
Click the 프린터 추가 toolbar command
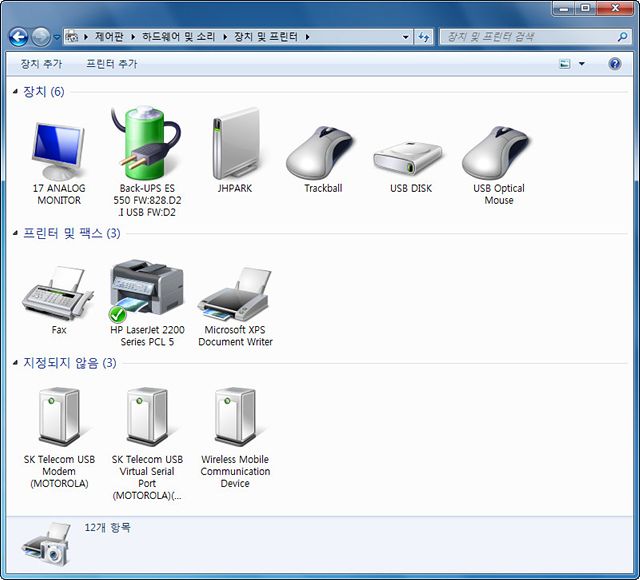pyautogui.click(x=111, y=64)
